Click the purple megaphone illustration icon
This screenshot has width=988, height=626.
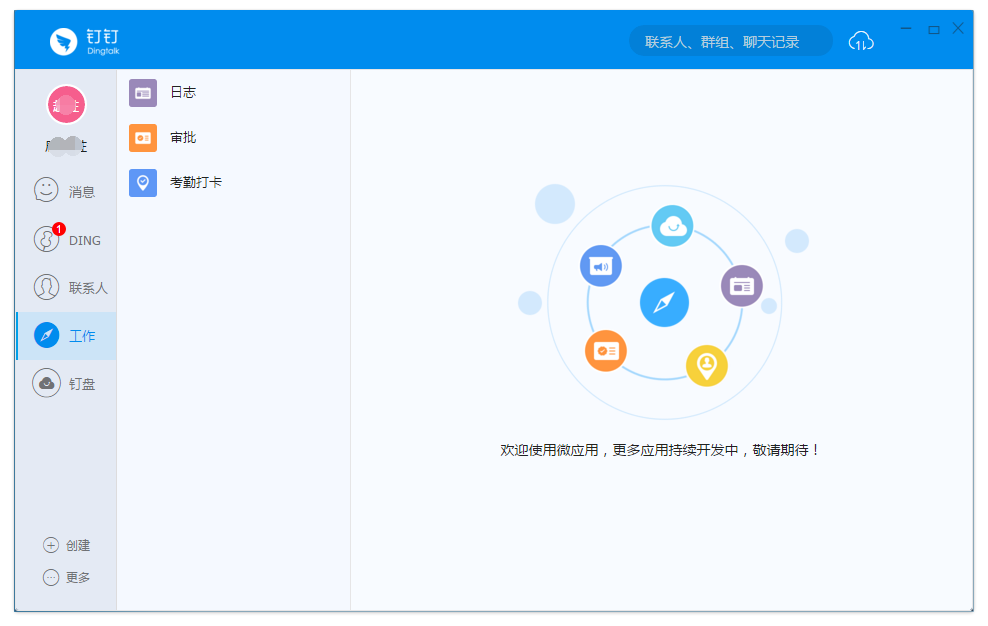pyautogui.click(x=601, y=265)
